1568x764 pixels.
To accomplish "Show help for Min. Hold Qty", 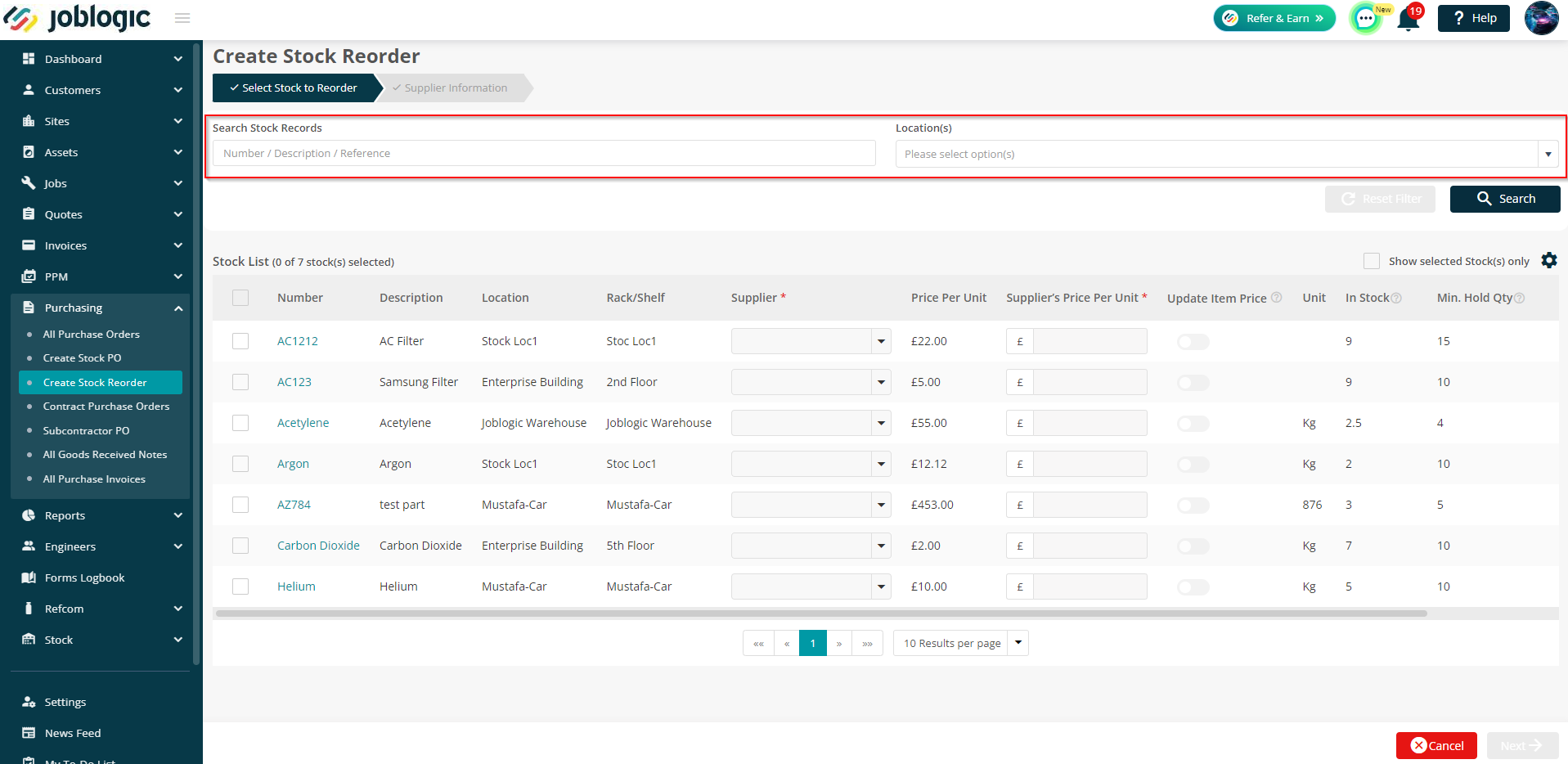I will coord(1519,298).
